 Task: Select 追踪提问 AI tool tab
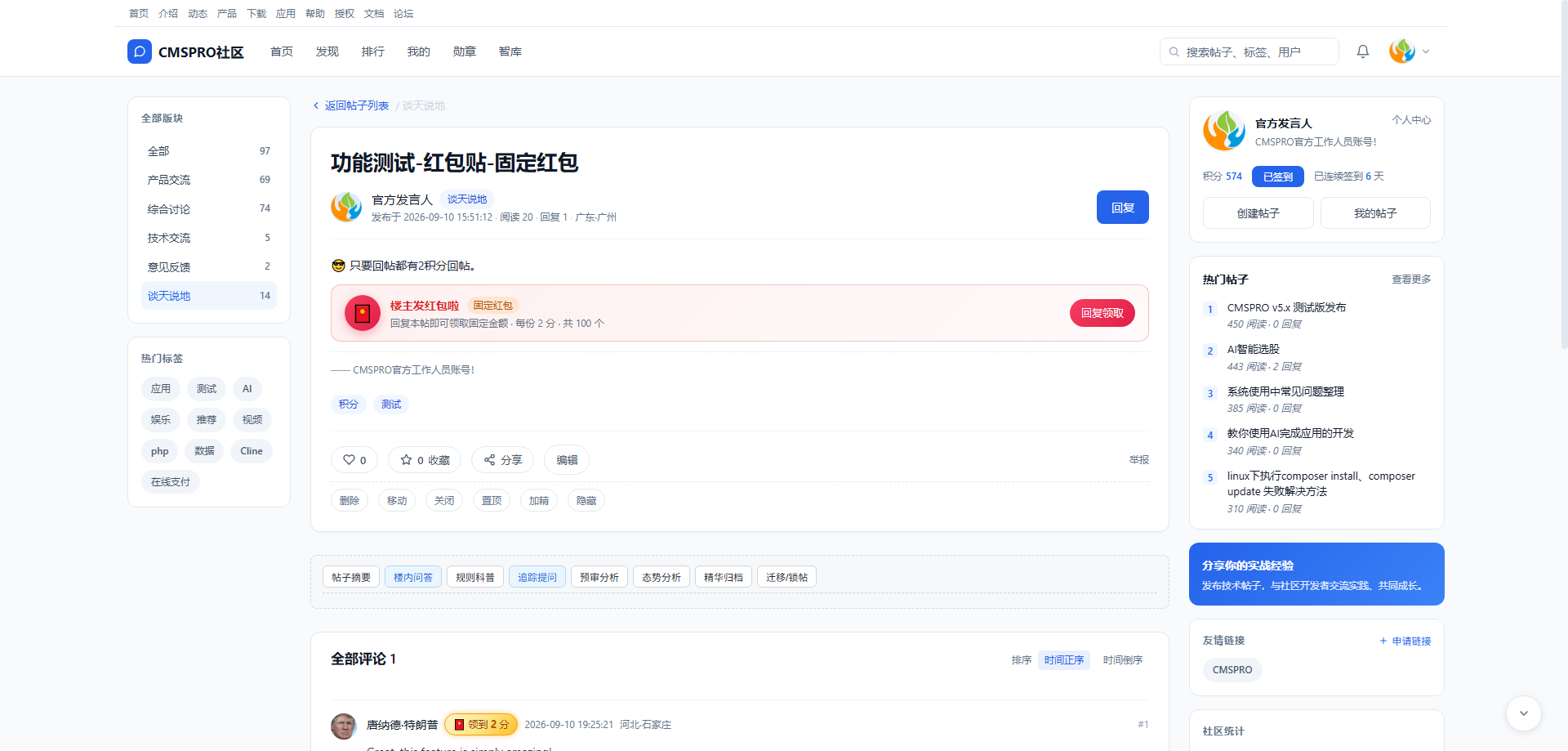[x=537, y=577]
